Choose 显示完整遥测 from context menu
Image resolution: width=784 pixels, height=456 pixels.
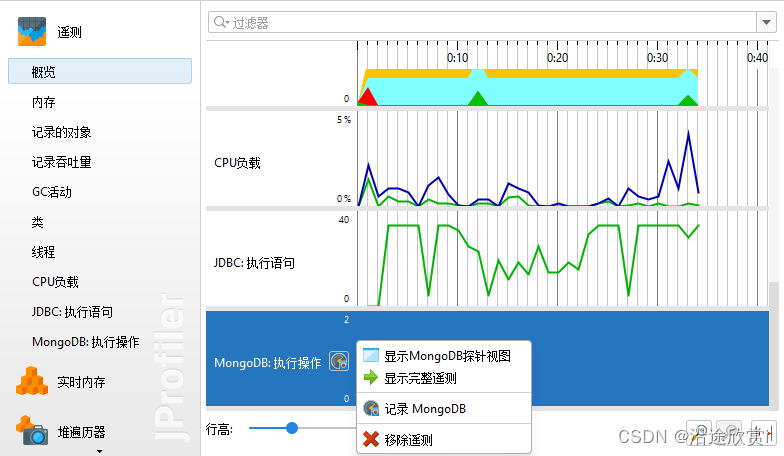tap(444, 378)
